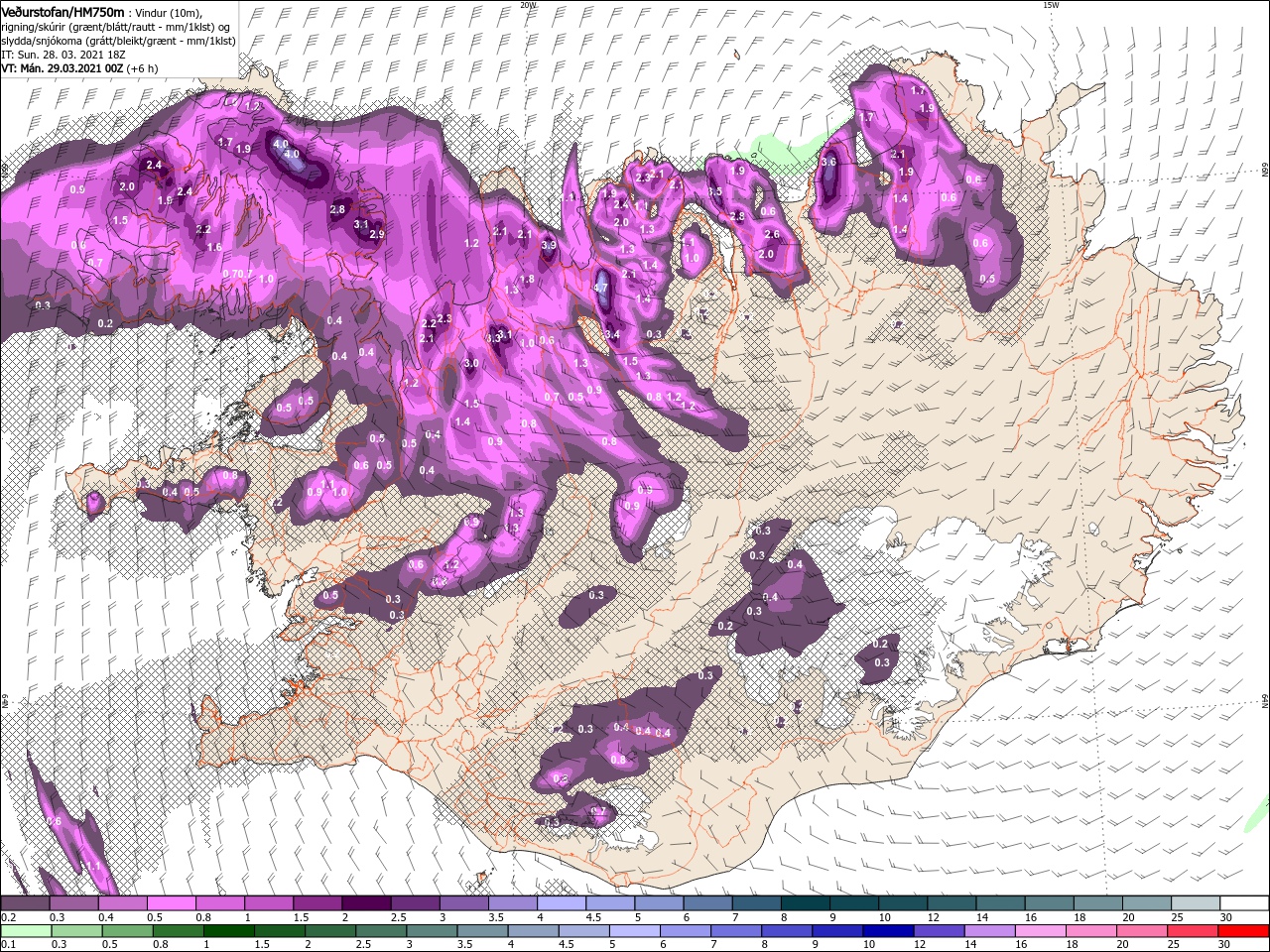Click the 2.9 precipitation value on the map
The width and height of the screenshot is (1270, 952).
[x=377, y=234]
